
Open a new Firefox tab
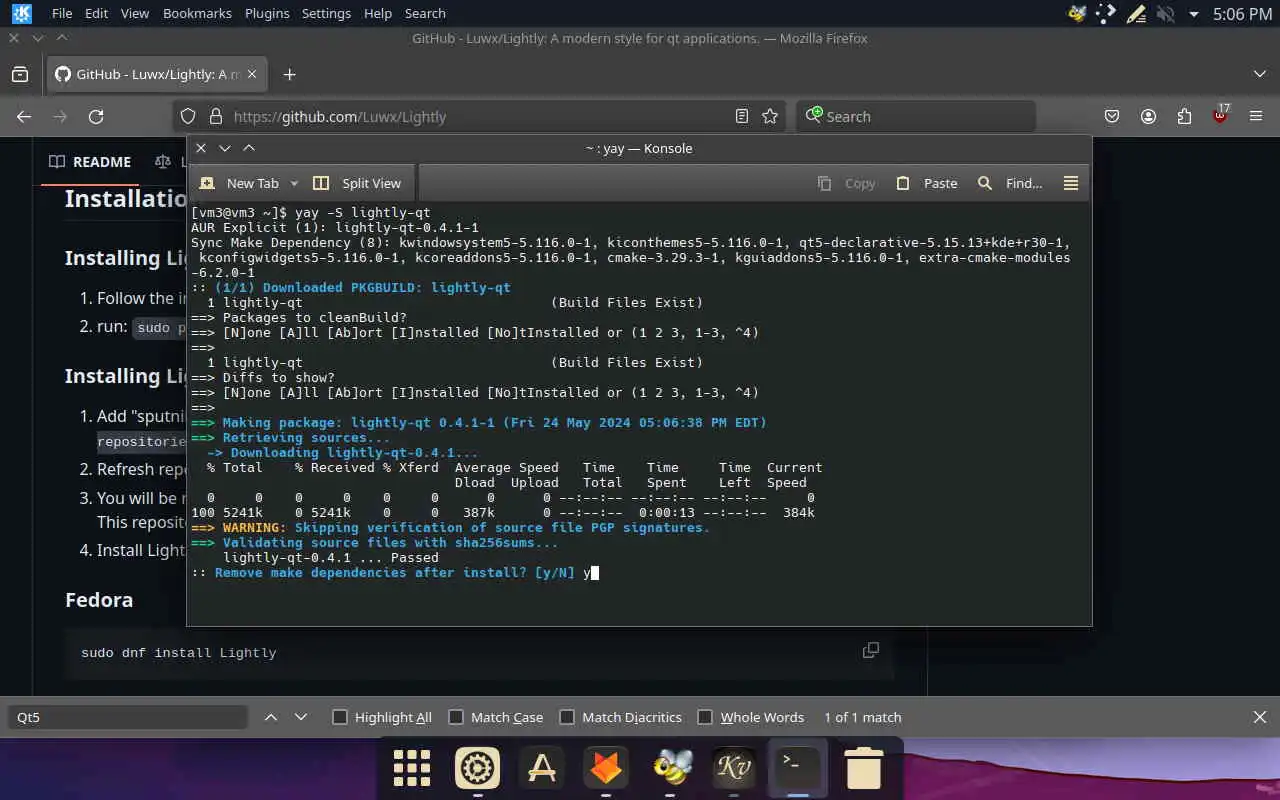290,74
